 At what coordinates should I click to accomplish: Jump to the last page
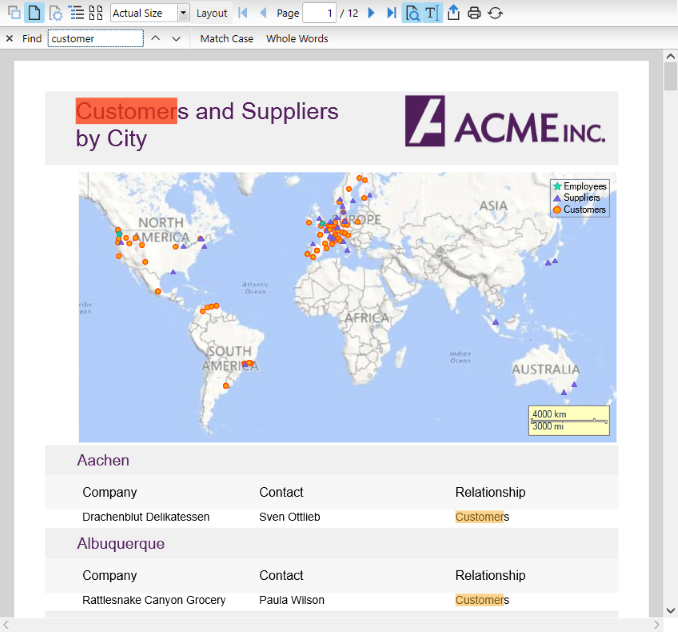[391, 13]
